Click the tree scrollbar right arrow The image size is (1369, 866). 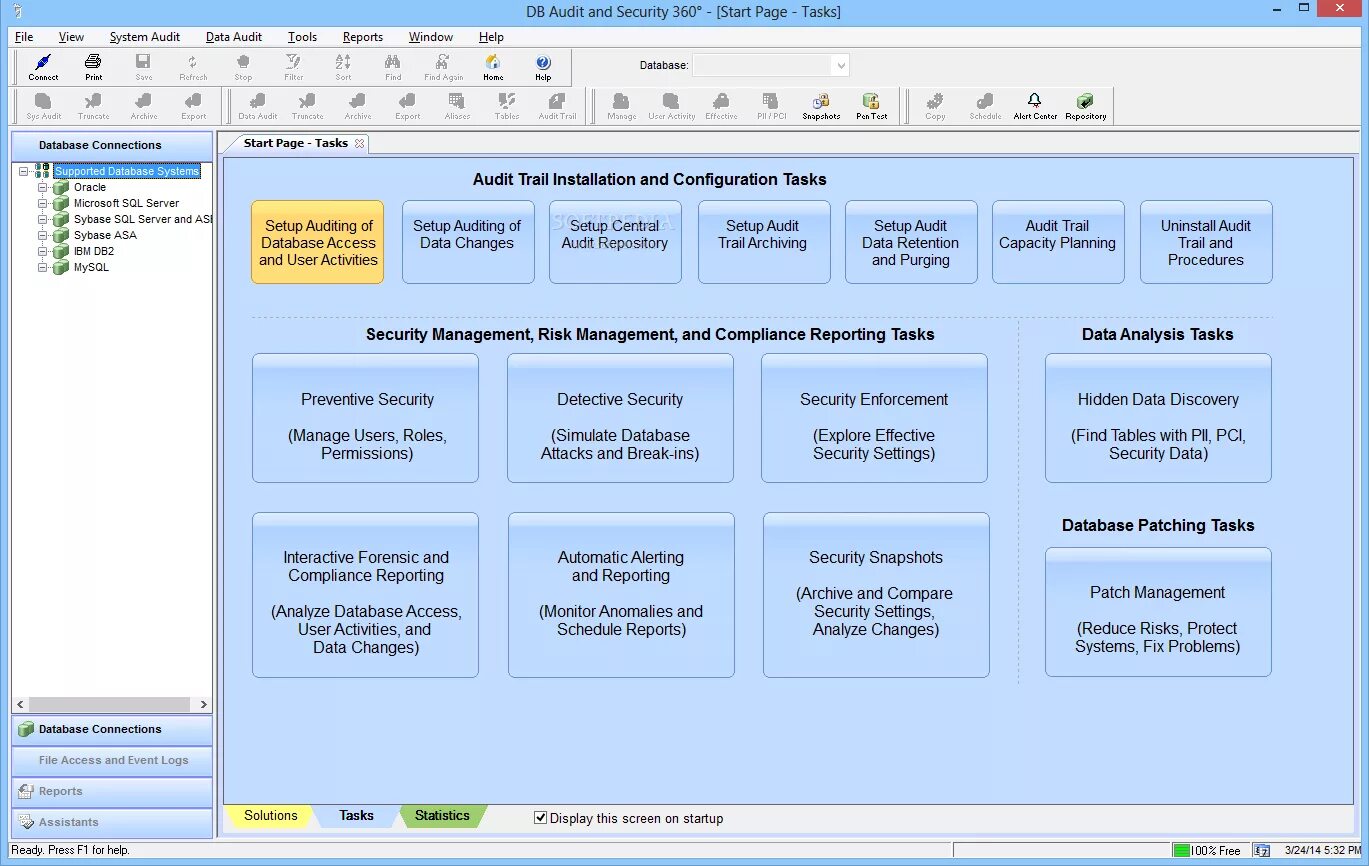point(204,704)
